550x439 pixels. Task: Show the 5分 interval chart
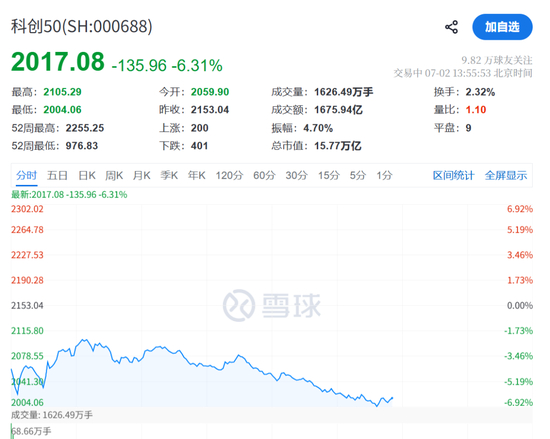[x=357, y=175]
